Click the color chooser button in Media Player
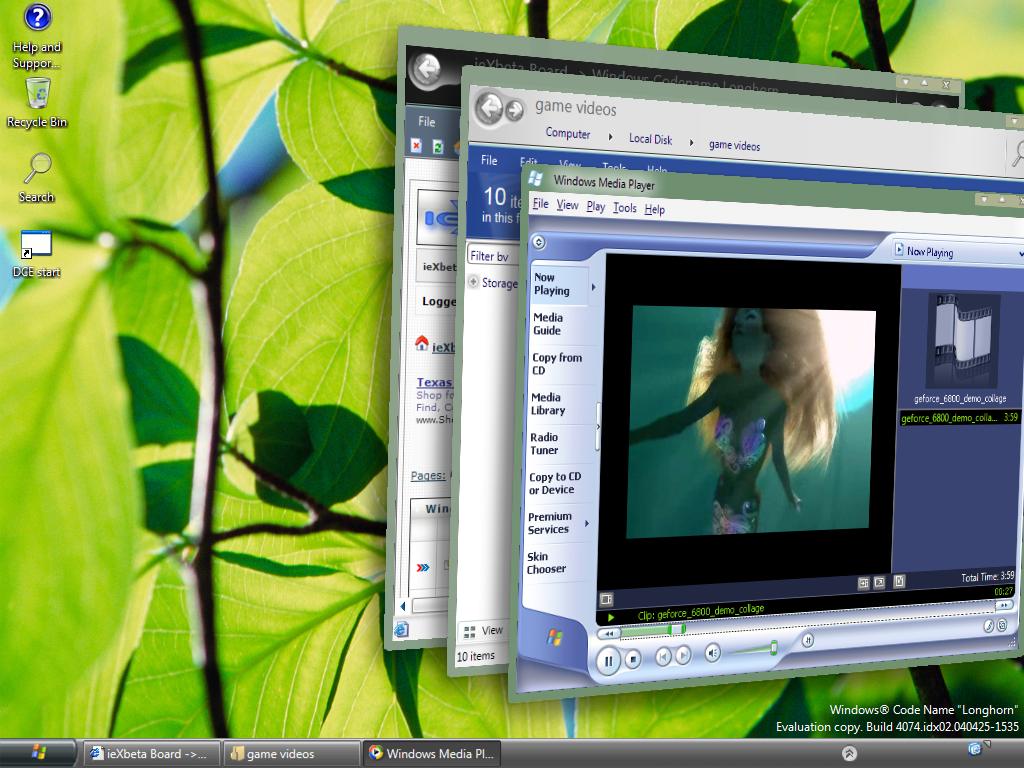 tap(988, 626)
